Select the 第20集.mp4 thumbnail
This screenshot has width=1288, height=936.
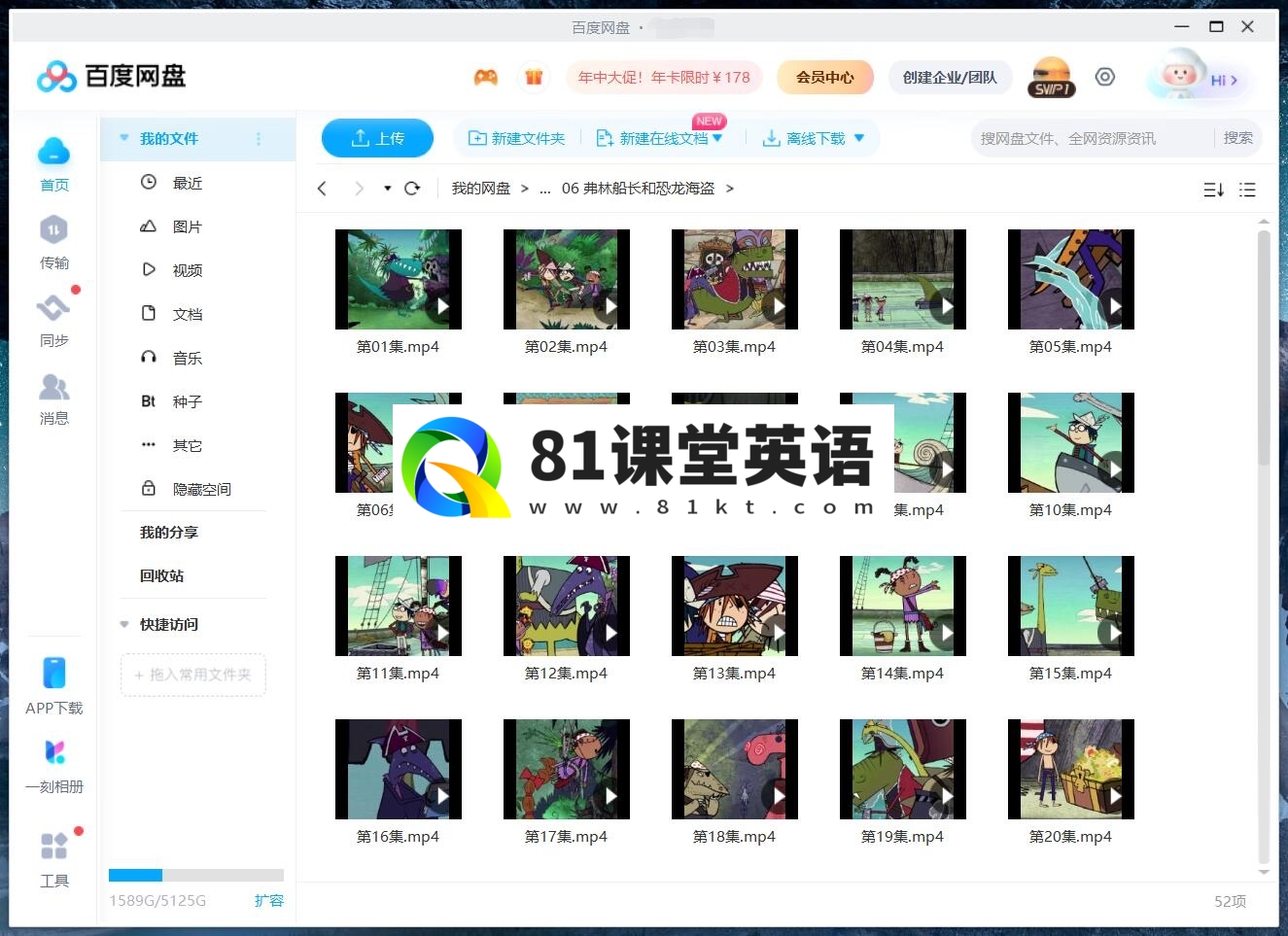[1071, 769]
